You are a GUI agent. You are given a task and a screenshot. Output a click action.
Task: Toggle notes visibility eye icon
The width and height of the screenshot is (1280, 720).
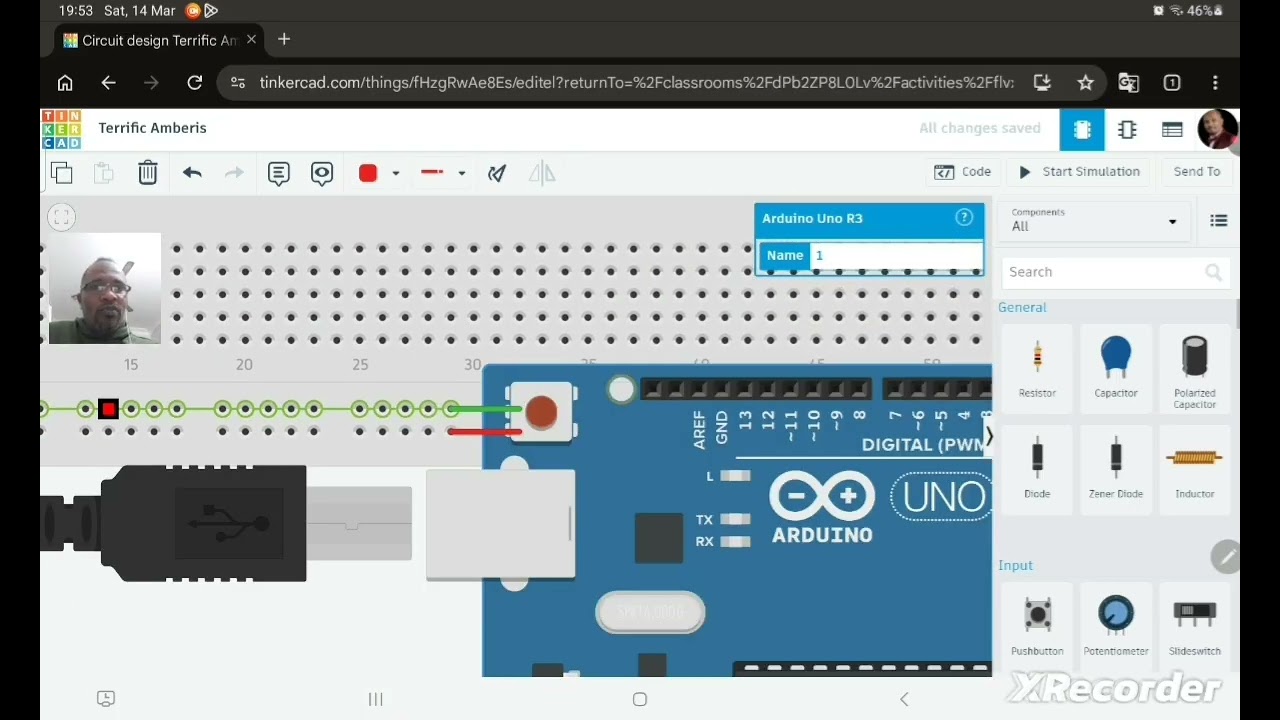point(322,173)
